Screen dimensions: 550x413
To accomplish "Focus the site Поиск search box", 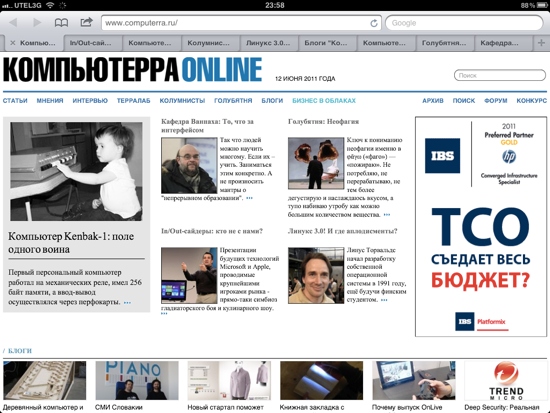I will click(x=500, y=75).
